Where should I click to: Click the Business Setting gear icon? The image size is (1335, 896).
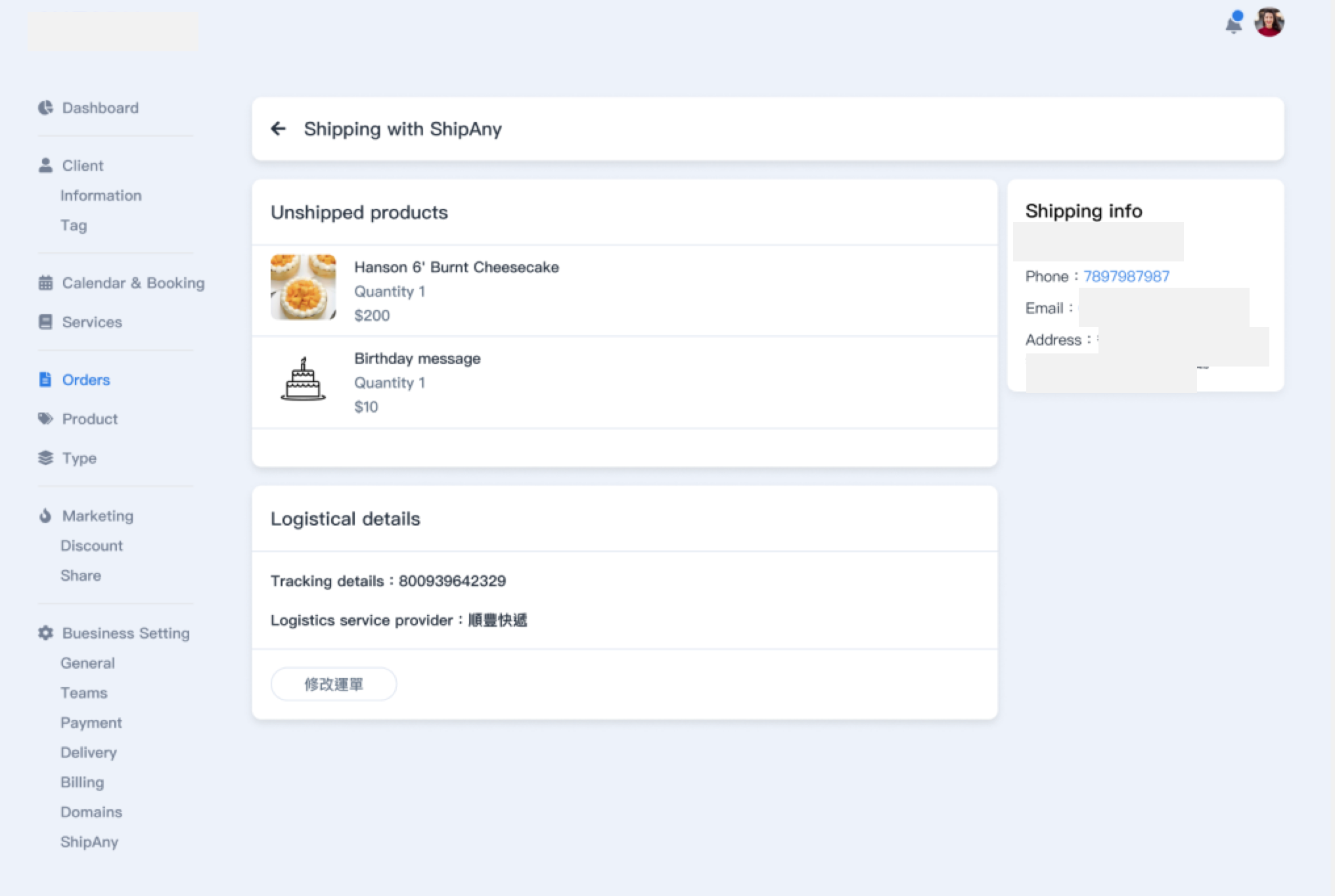coord(45,633)
